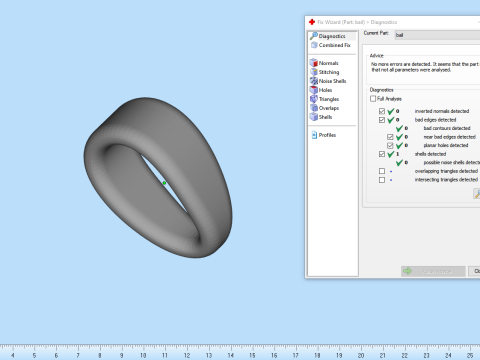Select the Noise Shells icon
This screenshot has width=480, height=360.
click(314, 81)
